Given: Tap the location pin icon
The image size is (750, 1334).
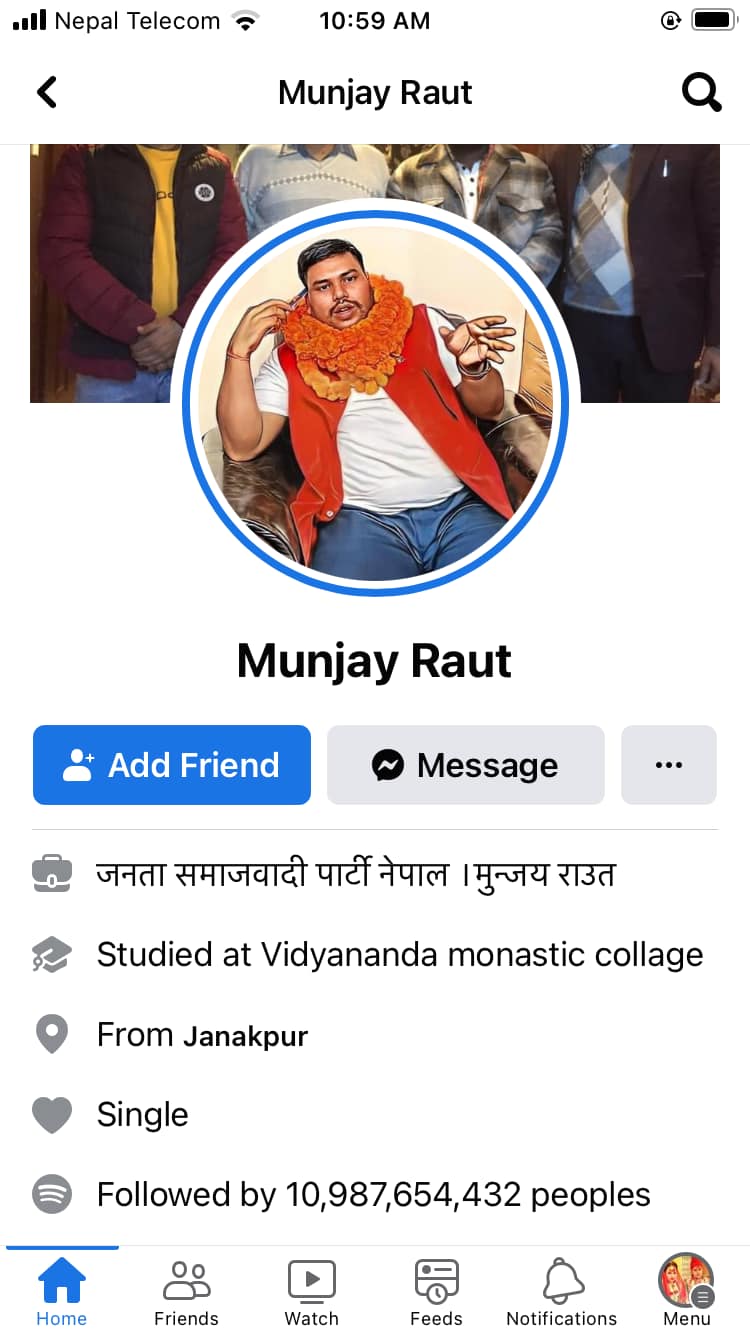Looking at the screenshot, I should coord(52,1034).
